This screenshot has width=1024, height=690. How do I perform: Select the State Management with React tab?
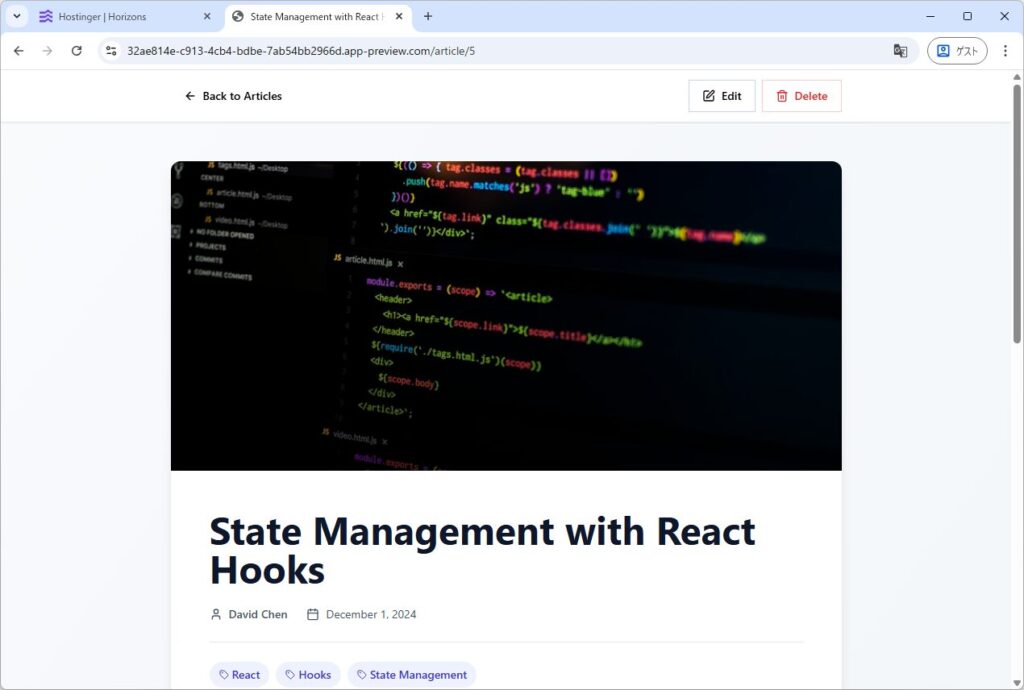coord(310,17)
